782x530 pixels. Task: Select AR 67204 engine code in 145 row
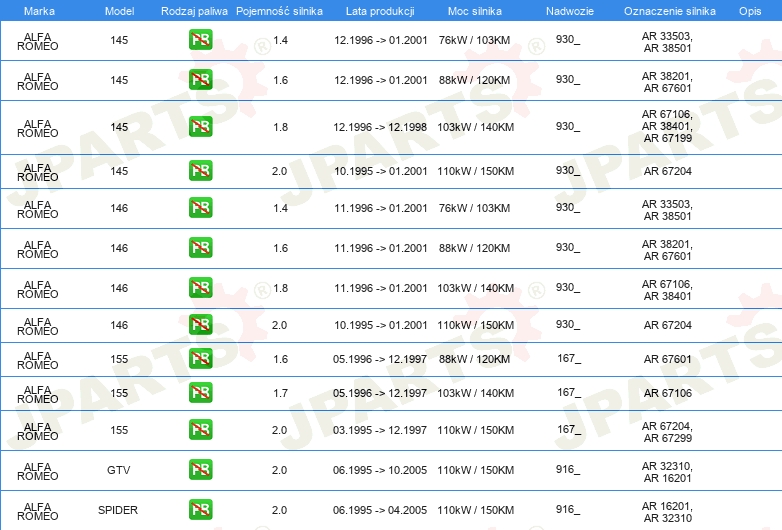tap(667, 171)
